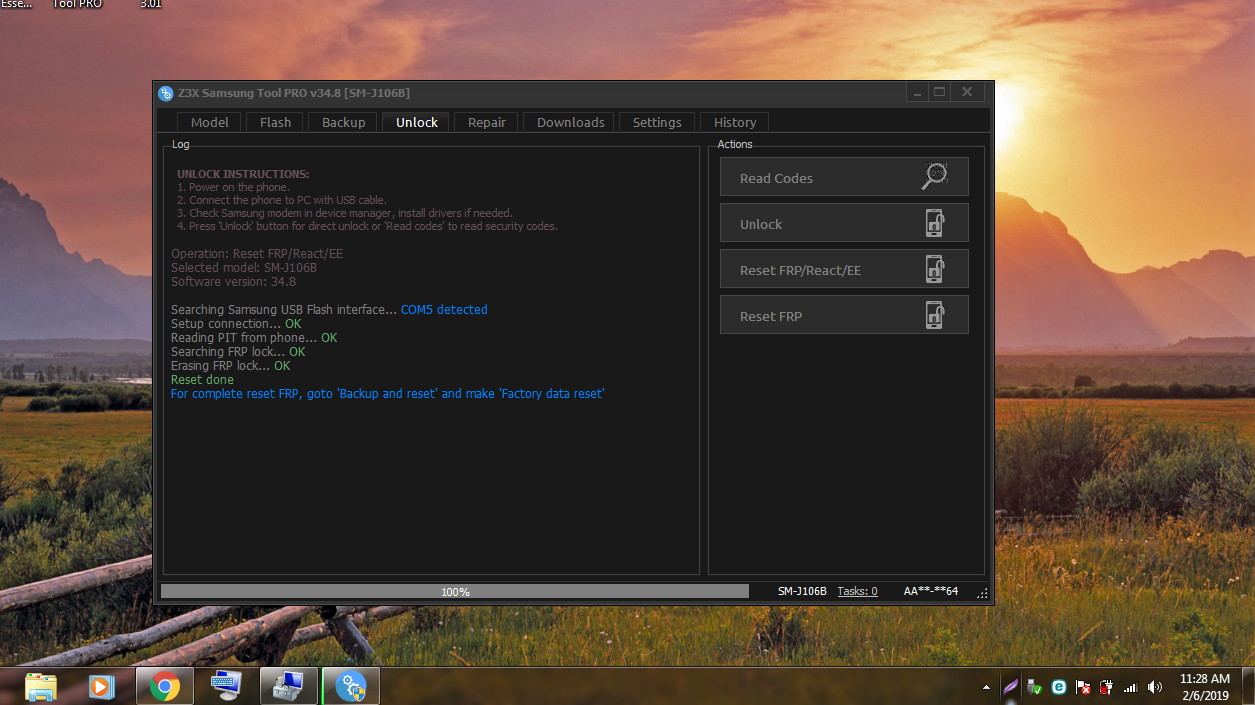Minimize the Z3X Samsung Tool window

pyautogui.click(x=916, y=92)
